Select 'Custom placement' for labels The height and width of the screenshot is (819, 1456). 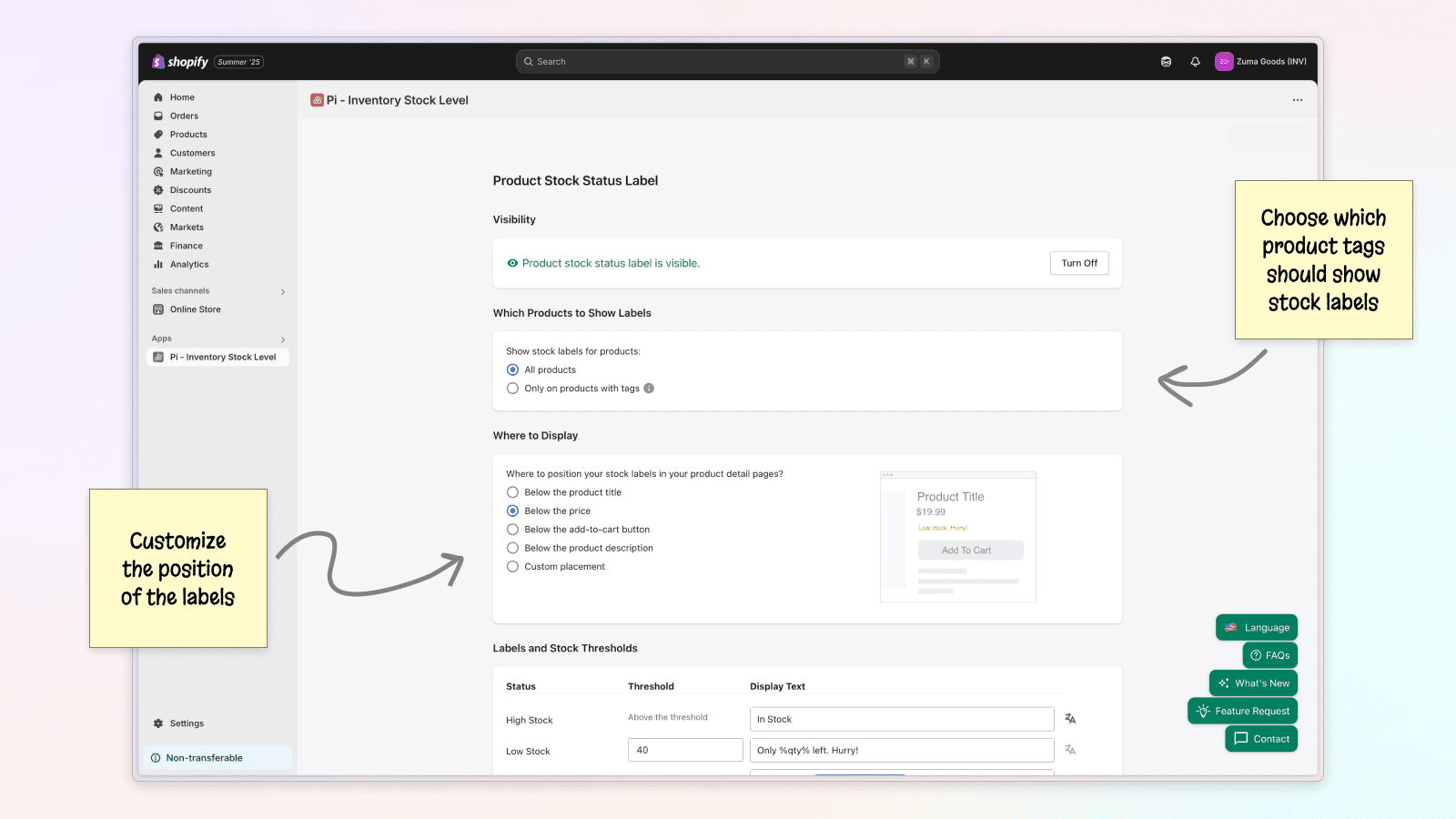(512, 566)
